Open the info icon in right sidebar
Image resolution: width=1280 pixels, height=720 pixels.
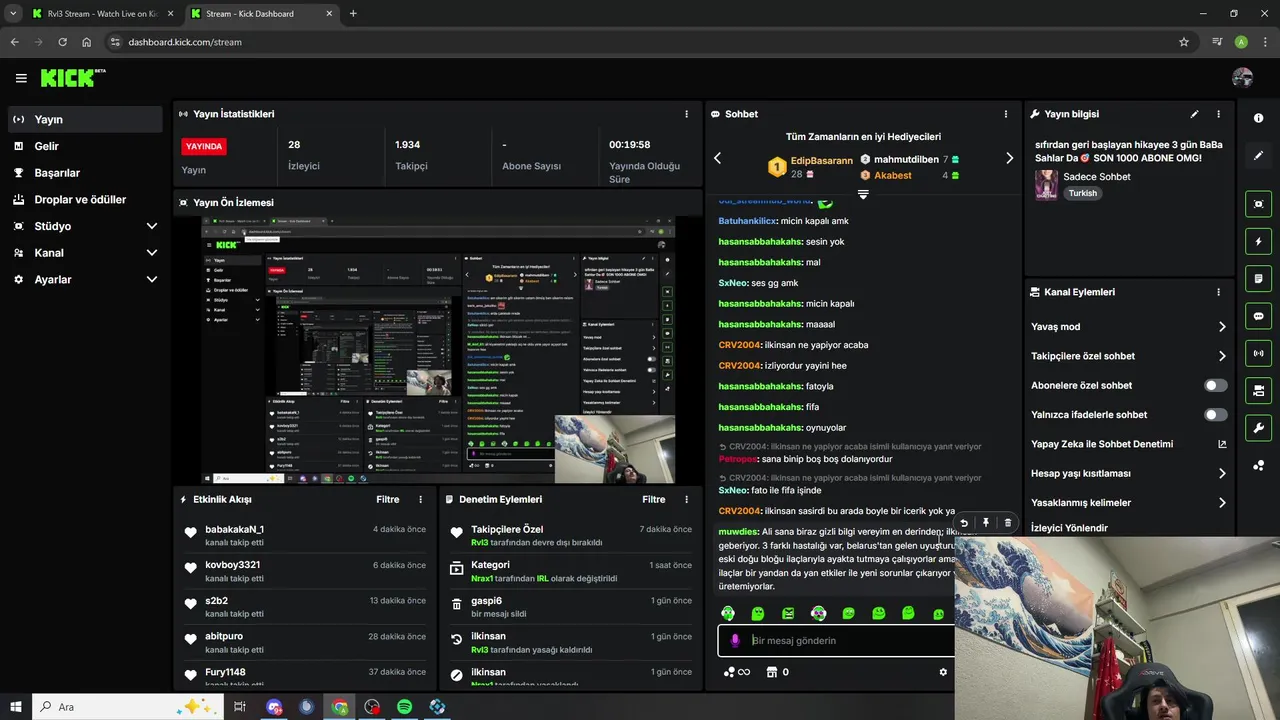(x=1258, y=118)
